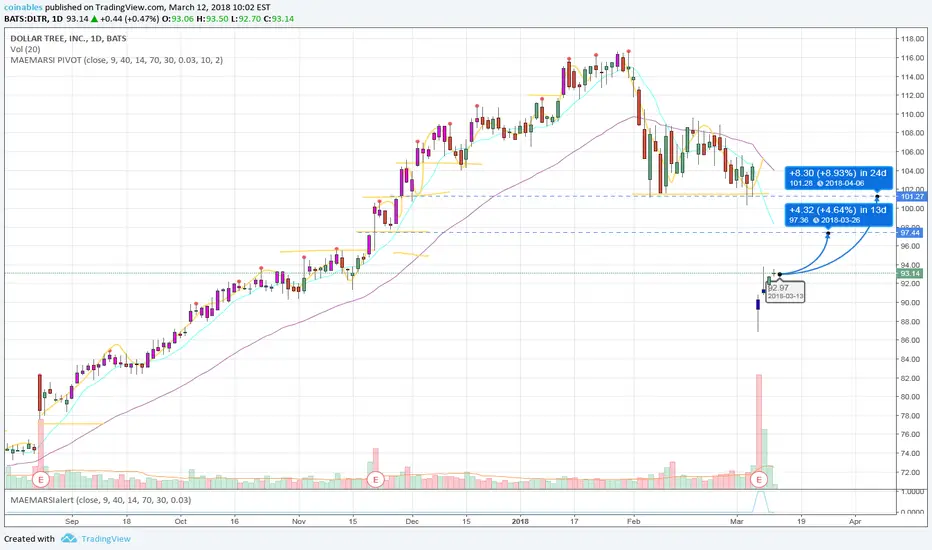Click the Mar date axis label
The image size is (932, 550).
(x=737, y=521)
